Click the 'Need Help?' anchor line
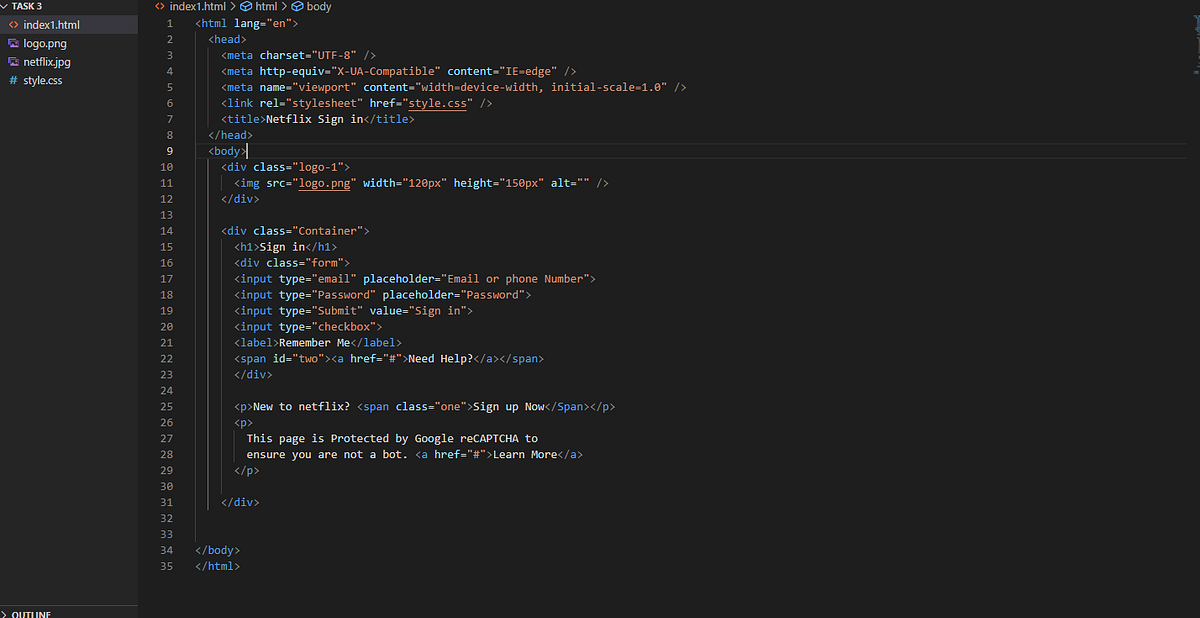This screenshot has height=618, width=1200. pyautogui.click(x=389, y=359)
